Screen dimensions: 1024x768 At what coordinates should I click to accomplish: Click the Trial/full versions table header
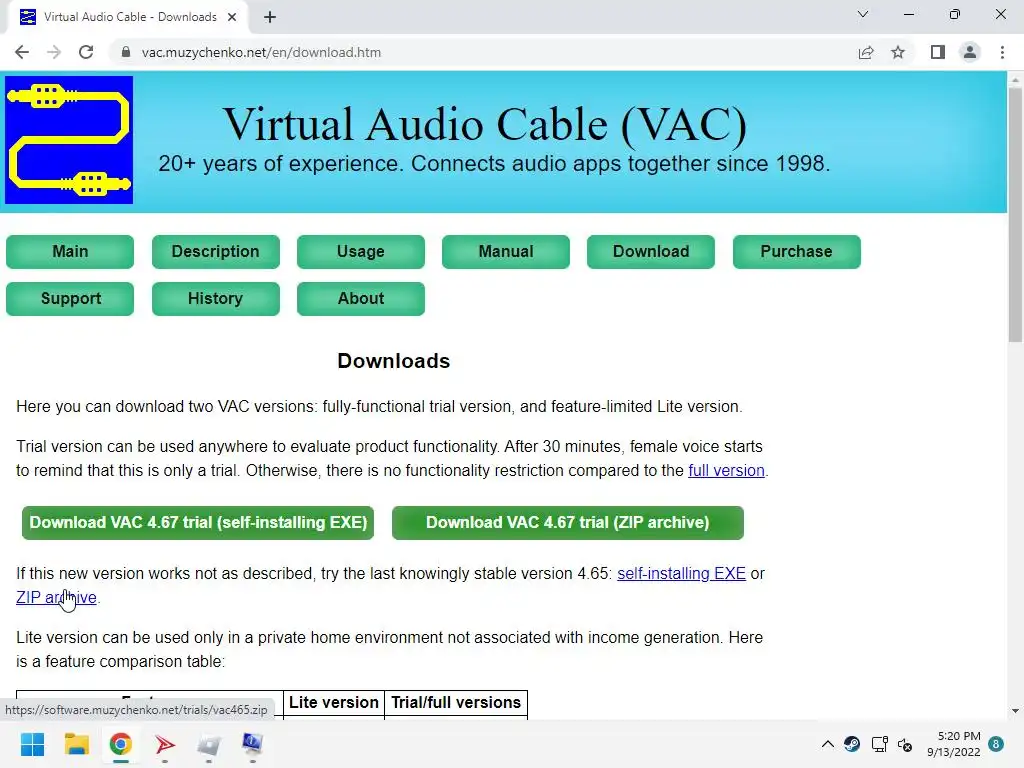pyautogui.click(x=456, y=703)
